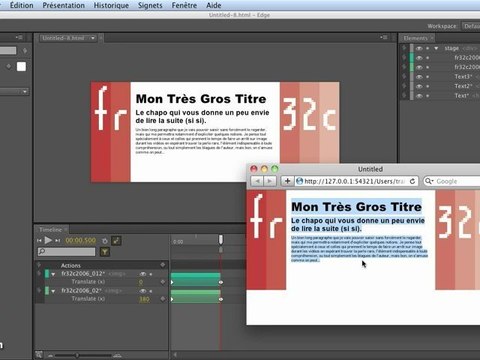Lock the stage element in Elements panel

pyautogui.click(x=428, y=48)
